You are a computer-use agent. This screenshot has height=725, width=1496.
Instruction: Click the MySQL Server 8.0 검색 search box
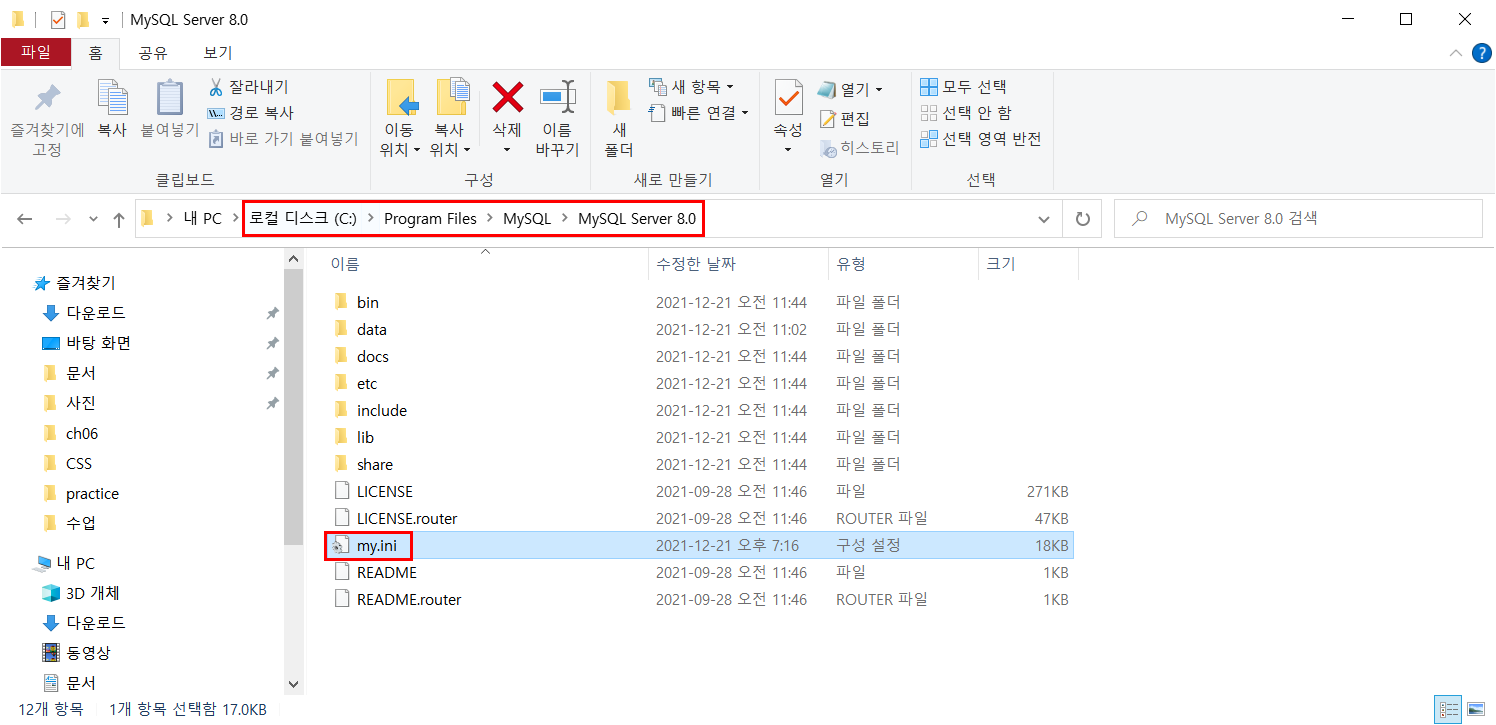tap(1298, 218)
